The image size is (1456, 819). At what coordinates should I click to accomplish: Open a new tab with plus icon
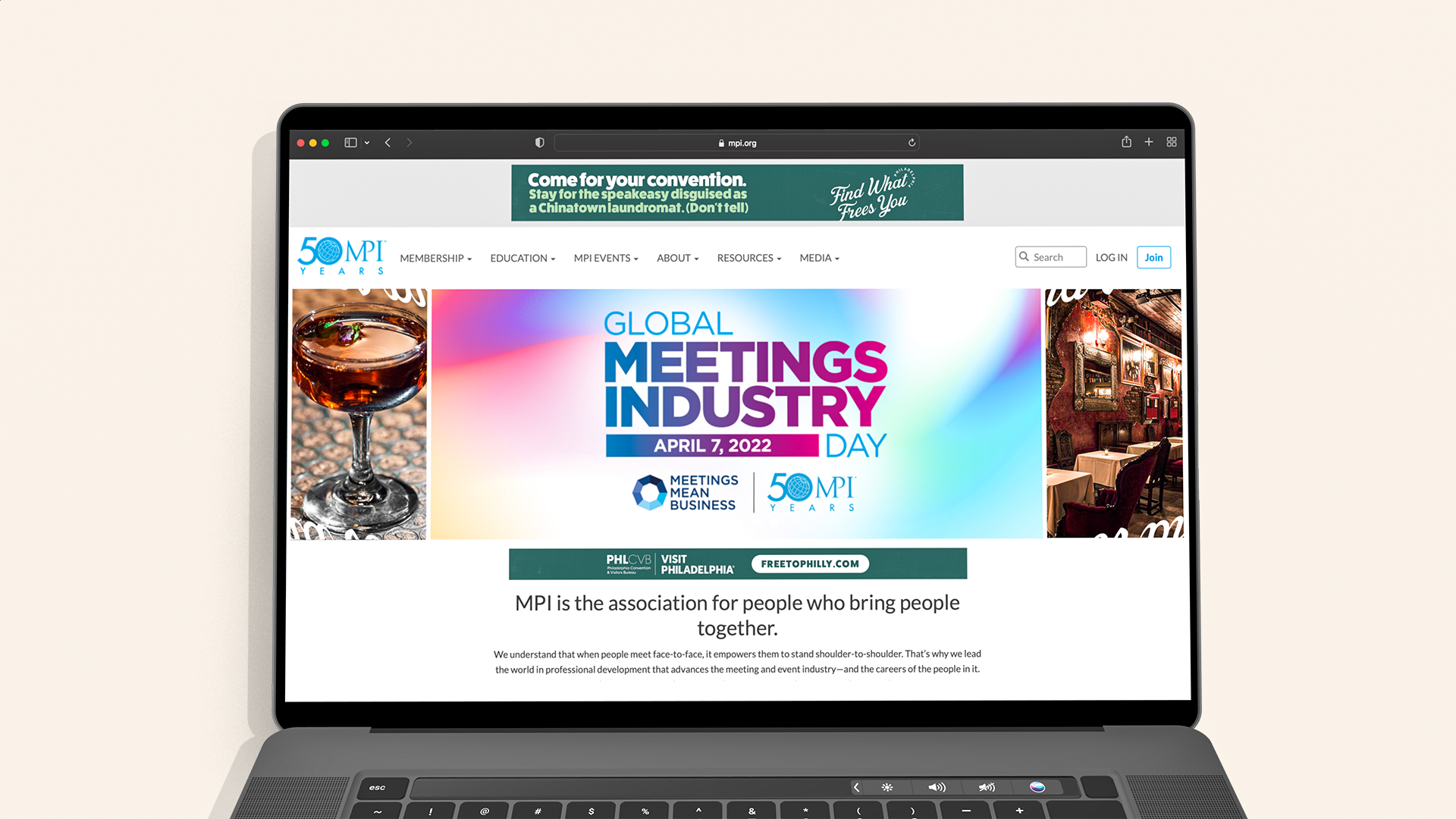(1149, 142)
